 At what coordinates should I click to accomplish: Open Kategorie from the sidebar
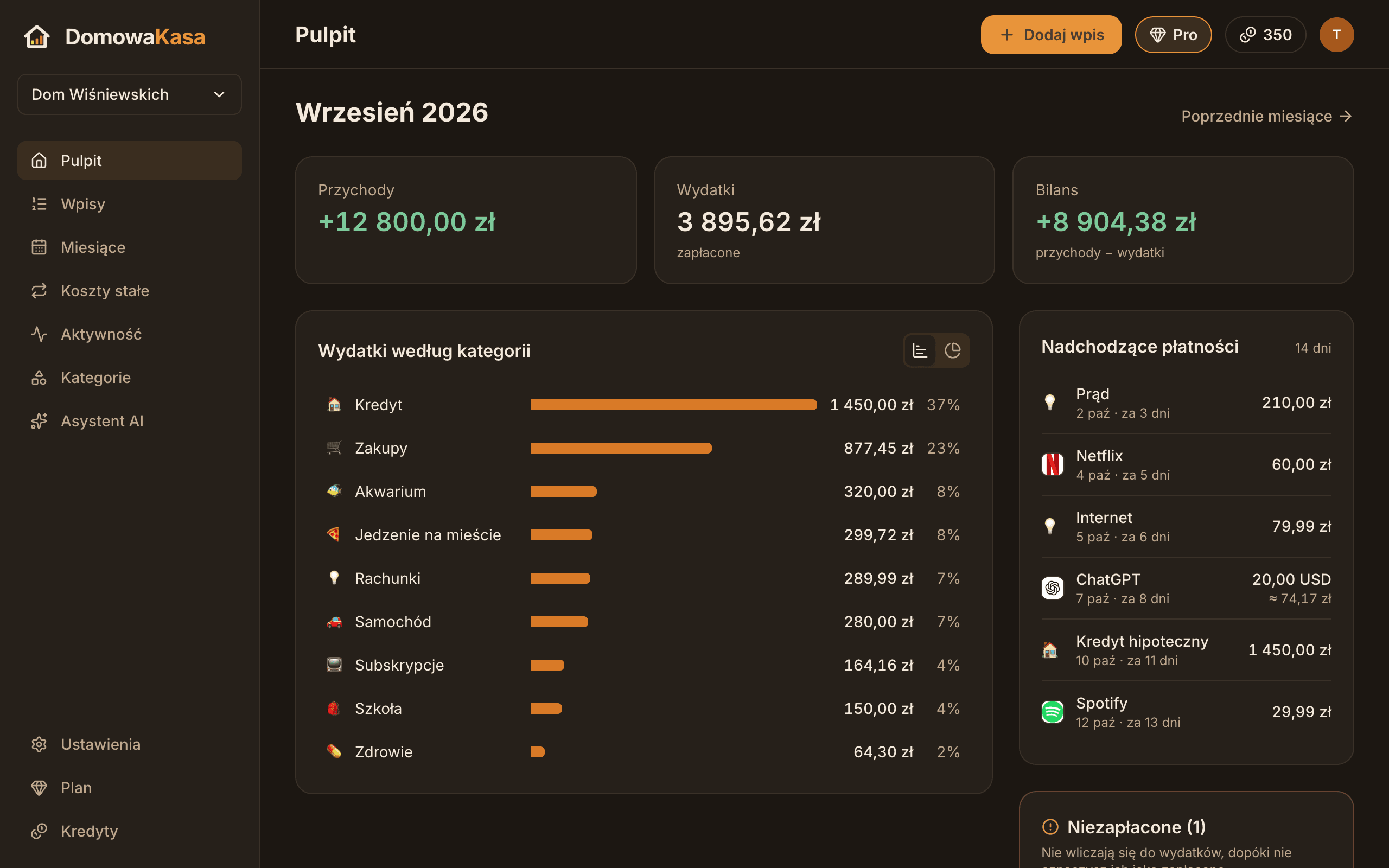(x=129, y=378)
